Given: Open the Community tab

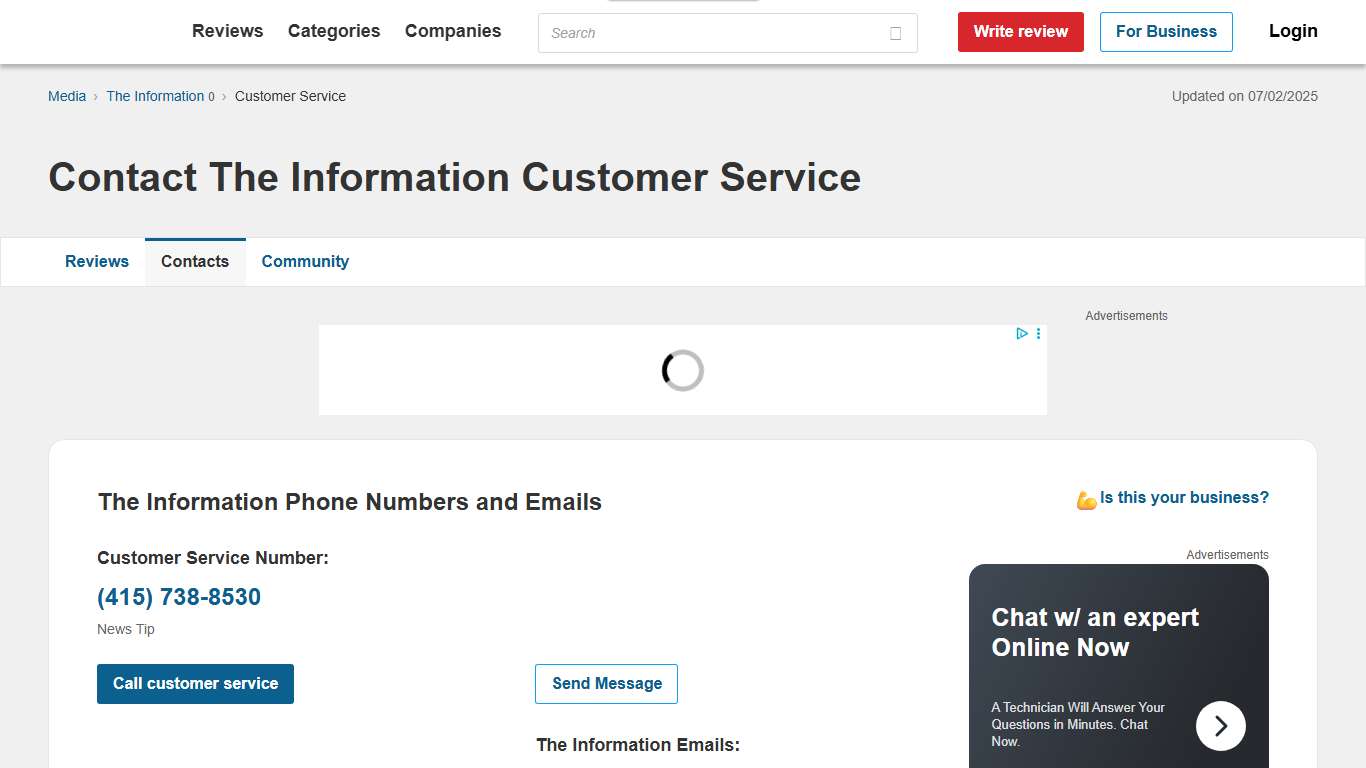Looking at the screenshot, I should coord(305,261).
